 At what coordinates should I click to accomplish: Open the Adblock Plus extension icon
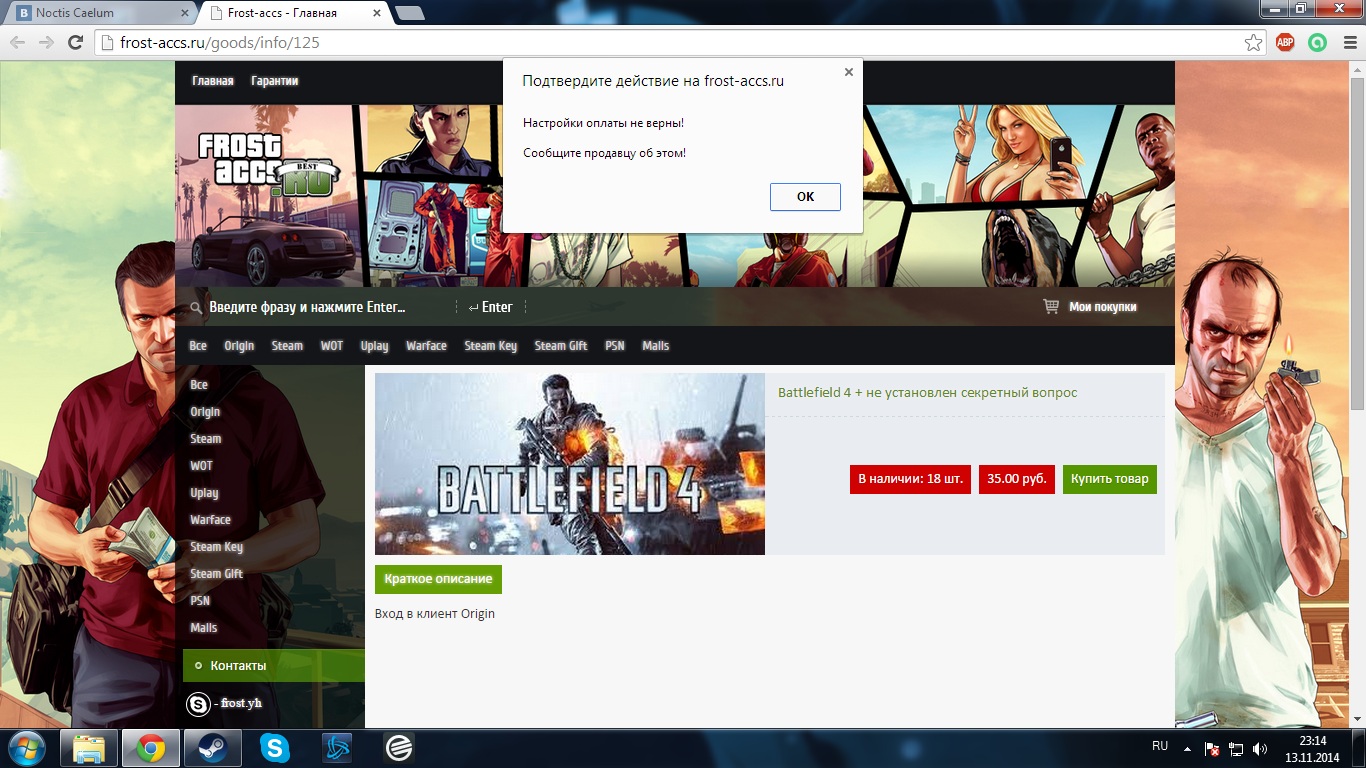(1285, 43)
